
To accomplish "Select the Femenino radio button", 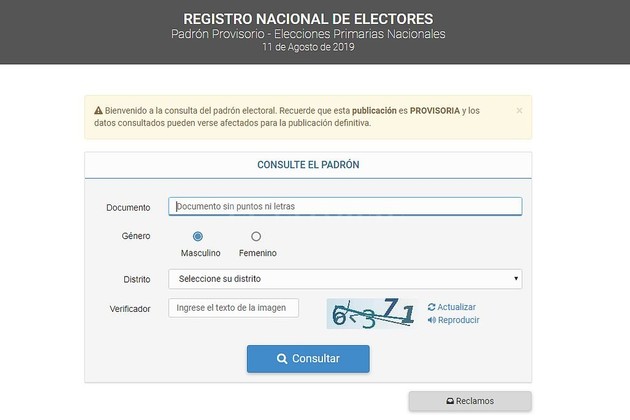I will click(x=256, y=236).
